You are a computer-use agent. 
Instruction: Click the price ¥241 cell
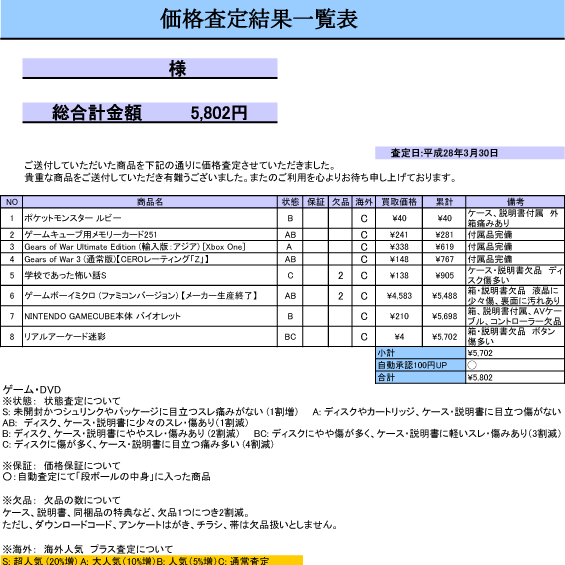pos(399,235)
